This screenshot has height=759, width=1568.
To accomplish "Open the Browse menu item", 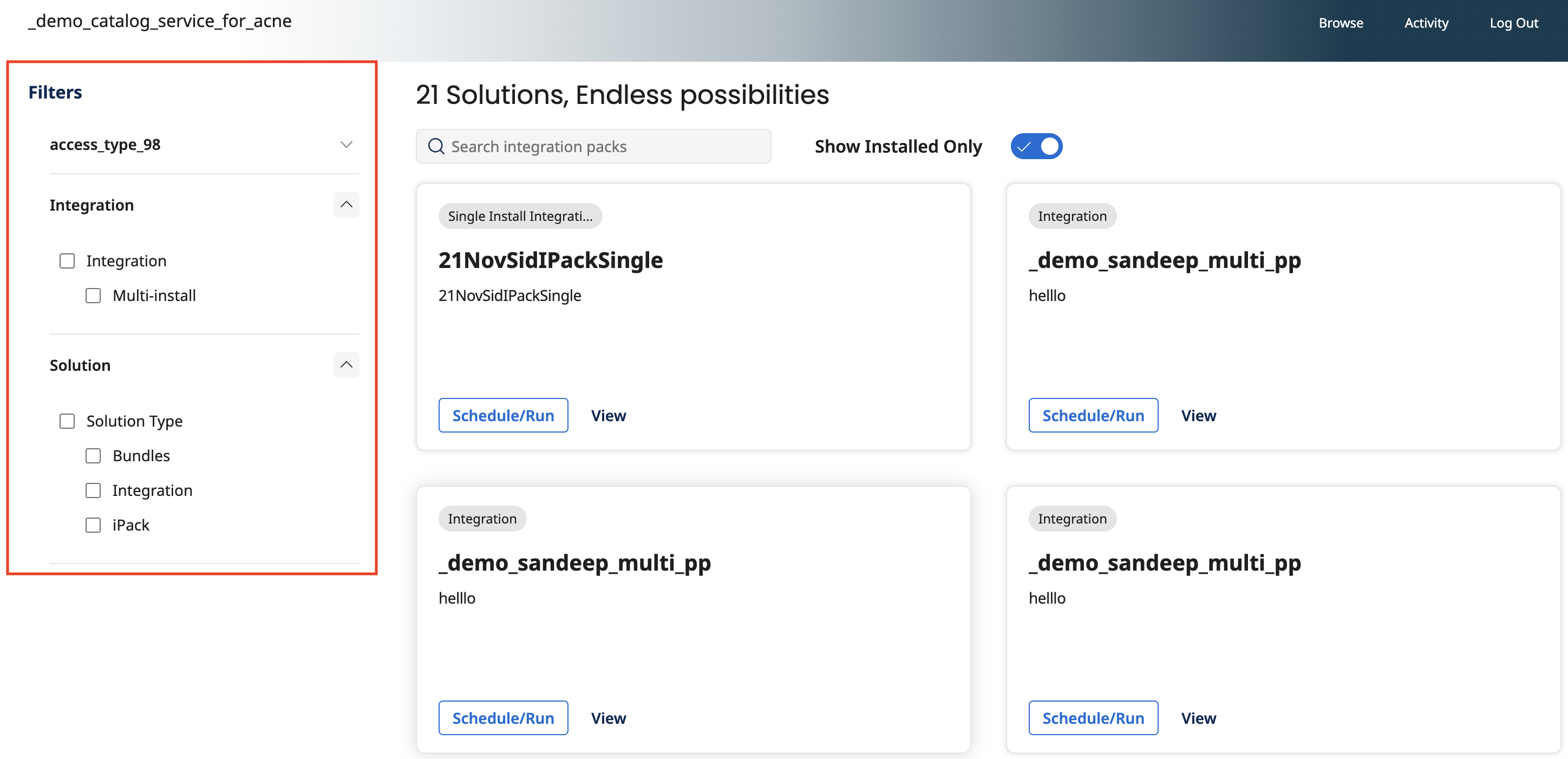I will tap(1341, 23).
